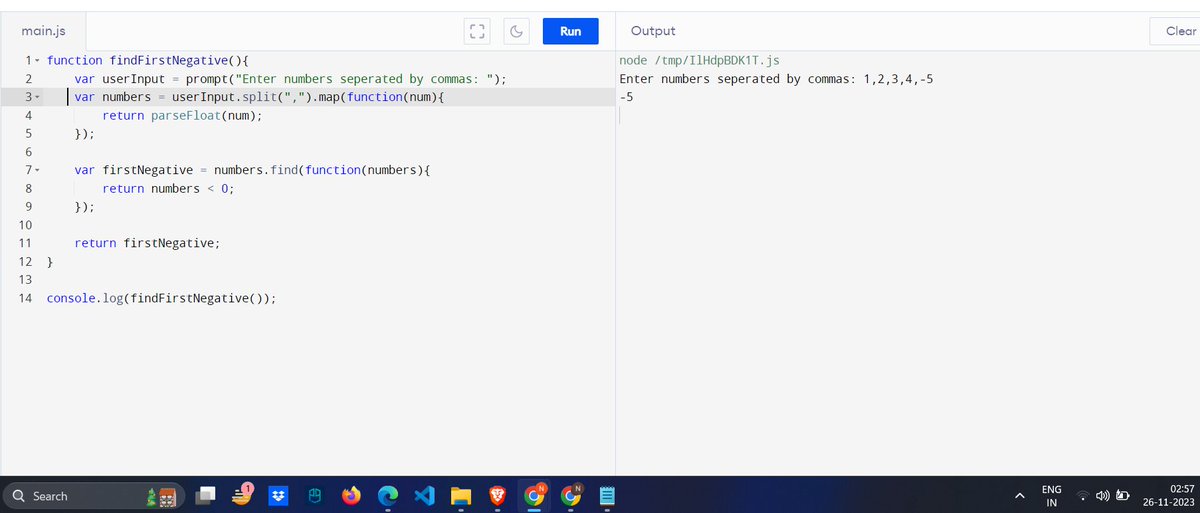Click the 'Enter numbers seperated by commas' output line

[x=777, y=79]
